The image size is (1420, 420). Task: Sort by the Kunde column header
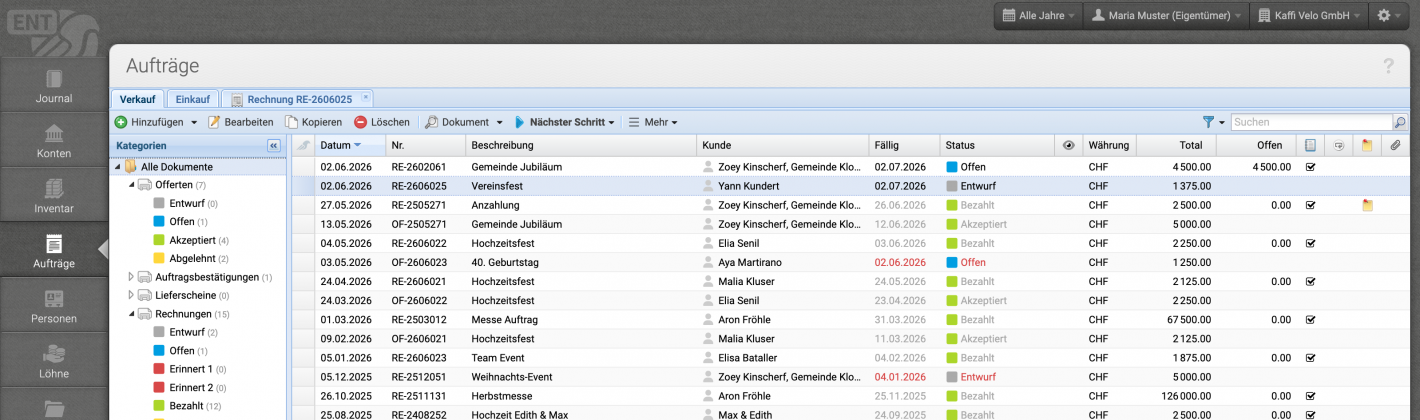pyautogui.click(x=783, y=145)
